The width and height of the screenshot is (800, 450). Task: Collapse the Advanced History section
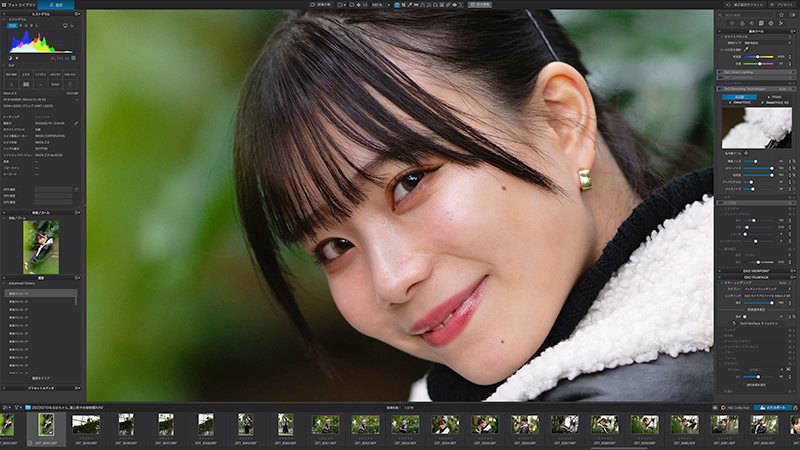pos(4,283)
